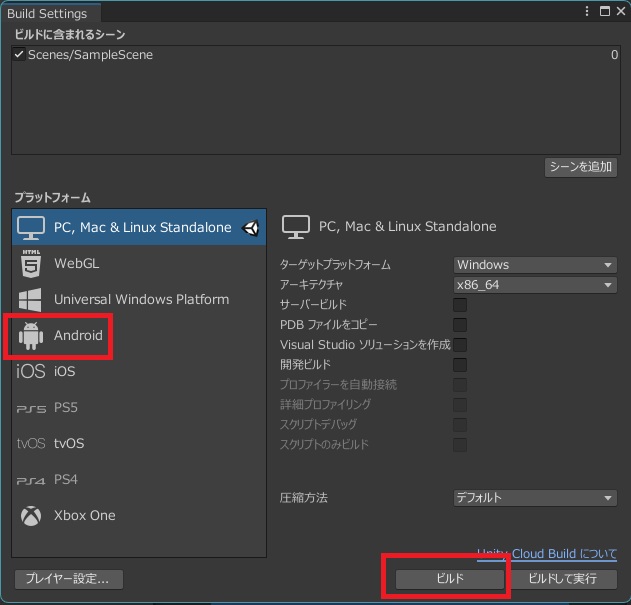
Task: Click the ビルド button
Action: pyautogui.click(x=450, y=579)
